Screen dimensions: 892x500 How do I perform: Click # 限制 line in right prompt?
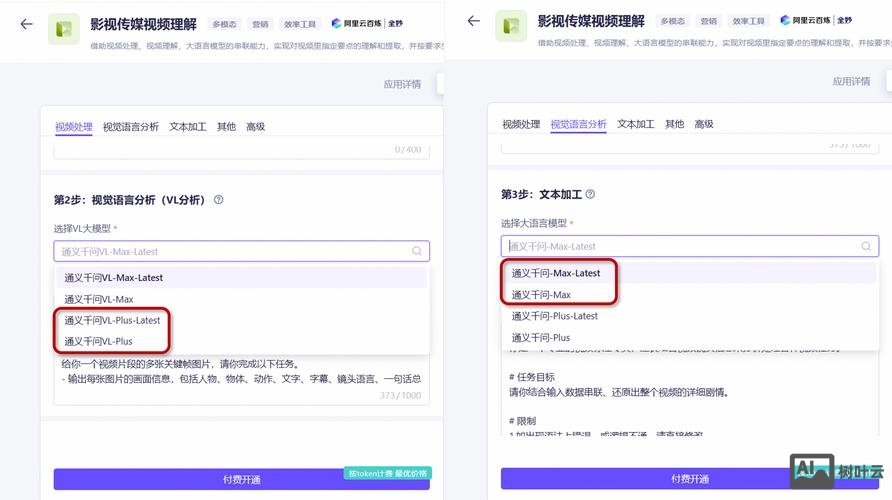(x=522, y=421)
